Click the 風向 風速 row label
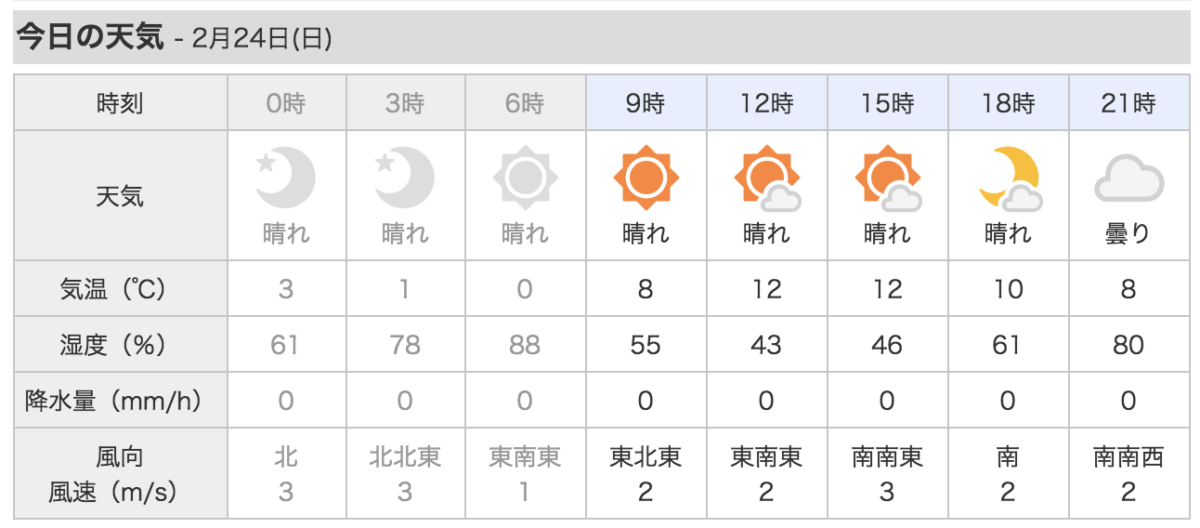The height and width of the screenshot is (528, 1200). tap(120, 475)
